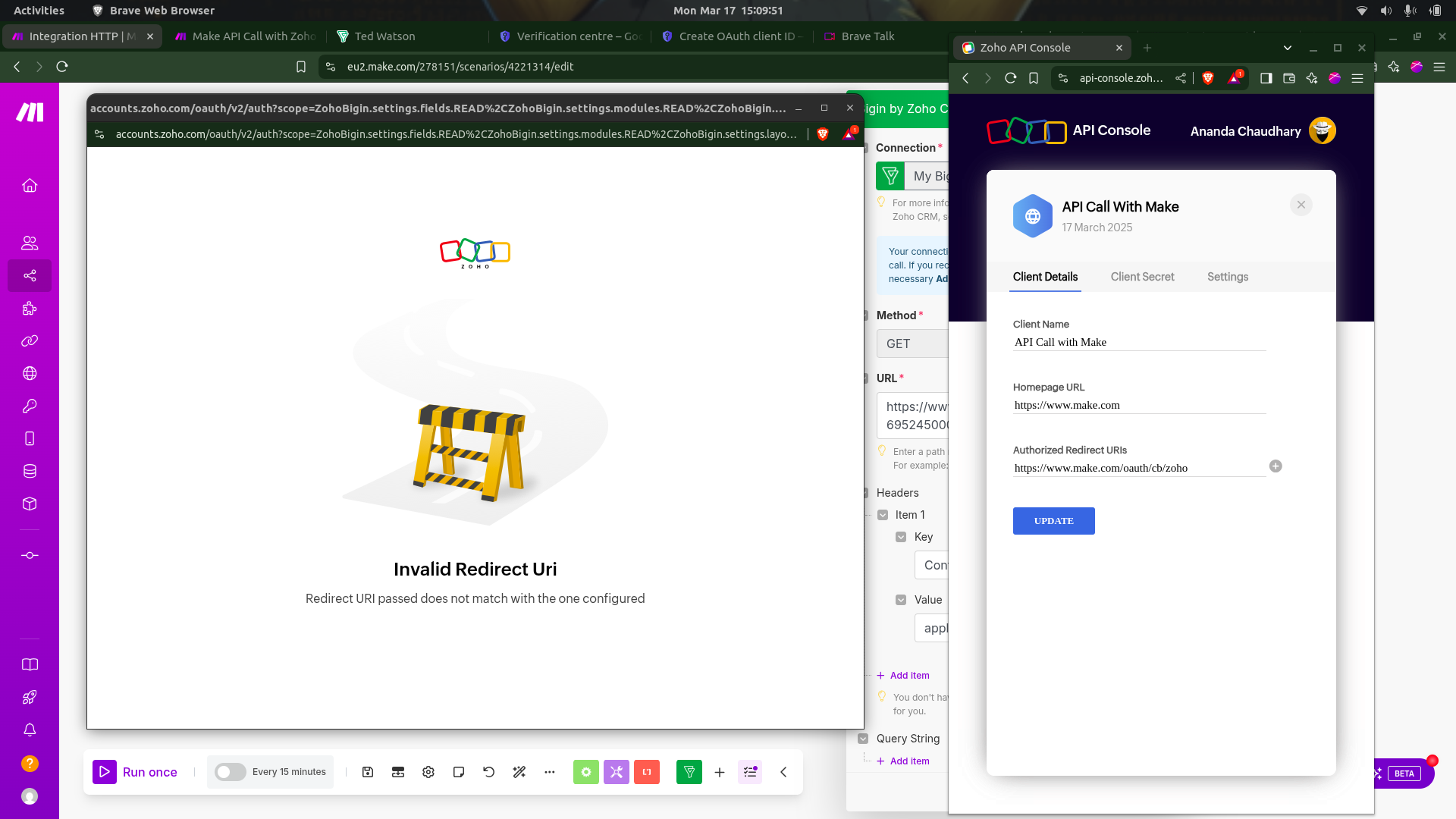
Task: Toggle the Every 15 minutes scheduling switch
Action: tap(230, 772)
